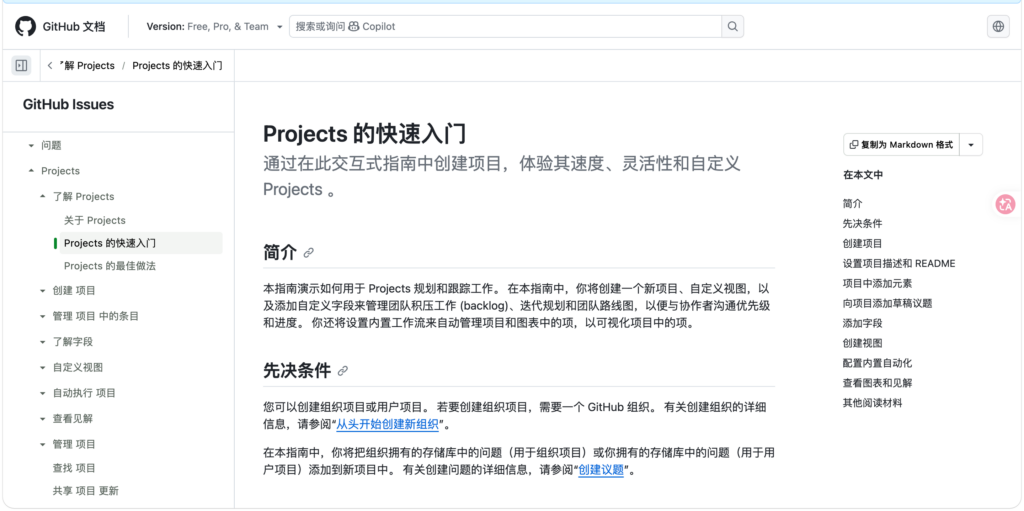This screenshot has height=511, width=1024.
Task: Open the 从头开始创建新组织 link
Action: coord(387,424)
